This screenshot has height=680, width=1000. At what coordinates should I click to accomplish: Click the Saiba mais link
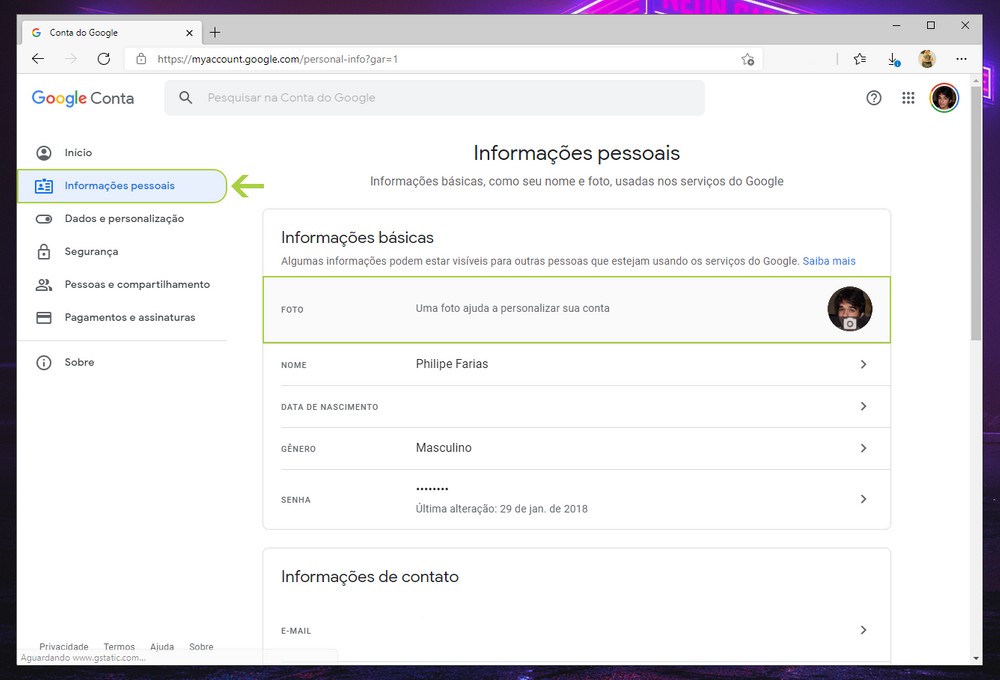click(x=829, y=261)
